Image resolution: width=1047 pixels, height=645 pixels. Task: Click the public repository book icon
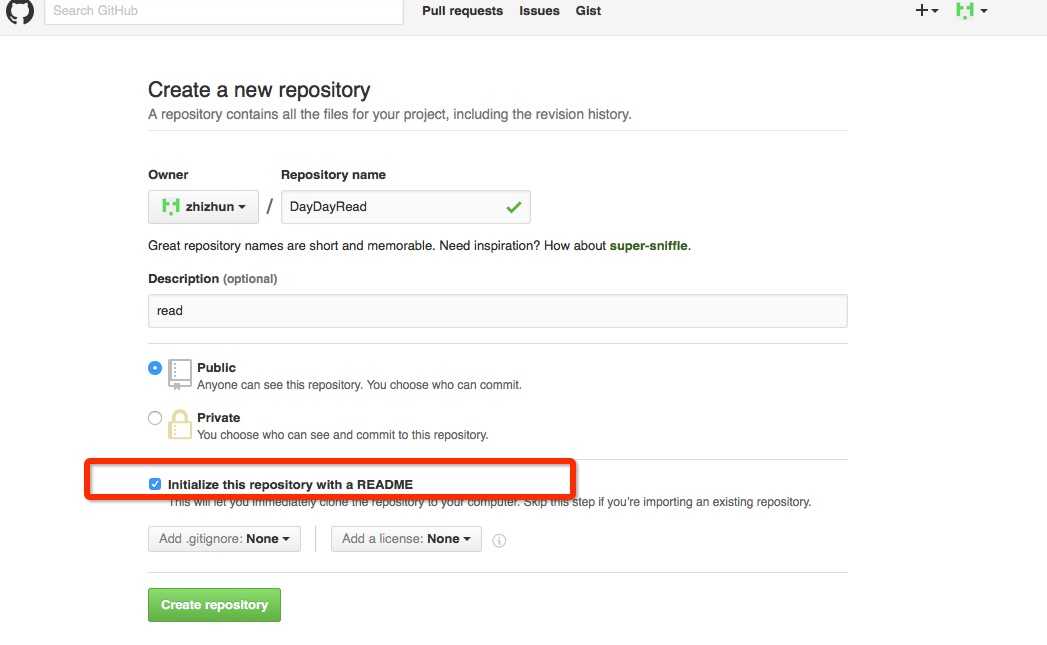180,374
